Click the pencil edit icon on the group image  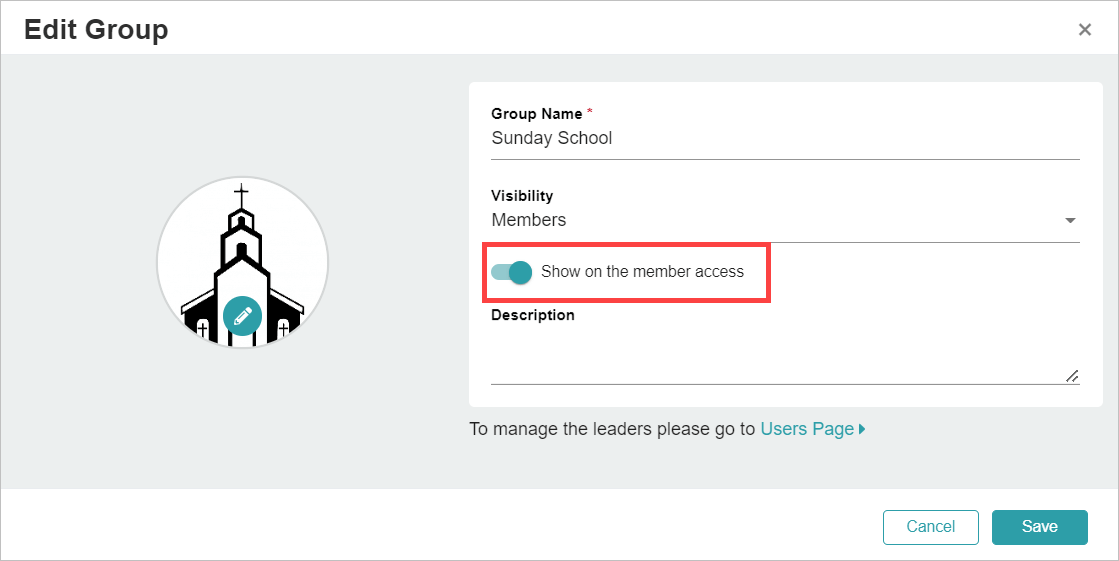[x=243, y=315]
